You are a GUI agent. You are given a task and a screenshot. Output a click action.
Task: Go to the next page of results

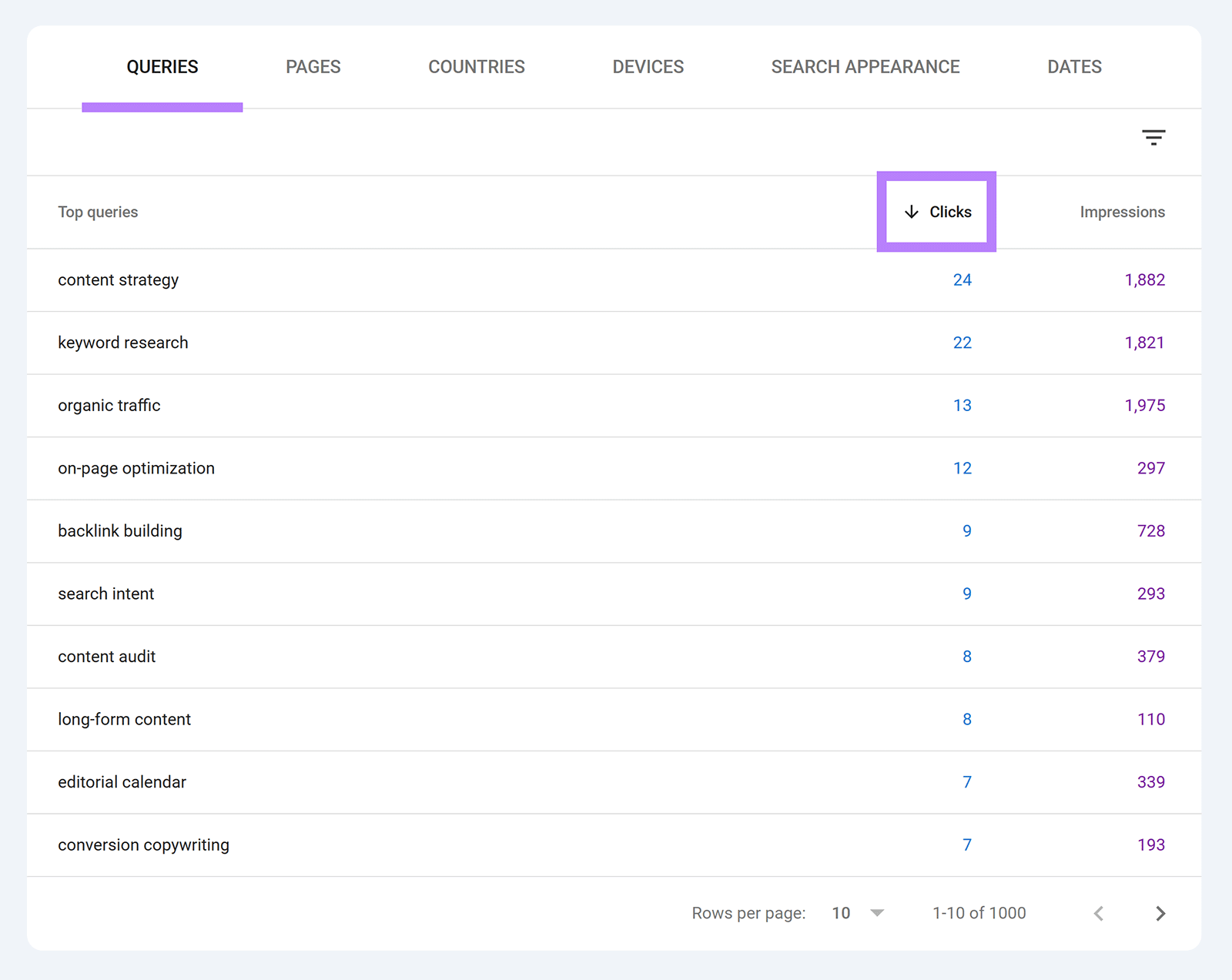pyautogui.click(x=1159, y=913)
